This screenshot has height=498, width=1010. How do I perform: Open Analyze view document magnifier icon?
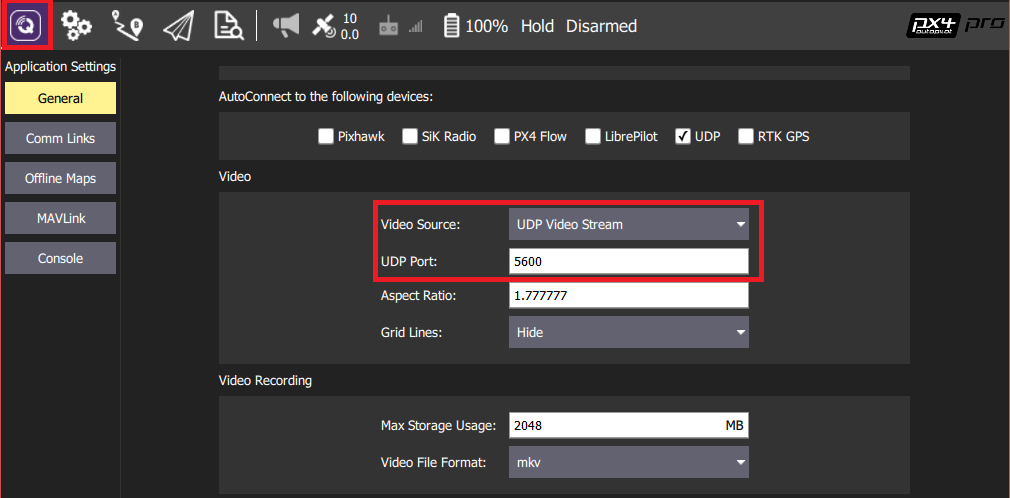point(229,26)
